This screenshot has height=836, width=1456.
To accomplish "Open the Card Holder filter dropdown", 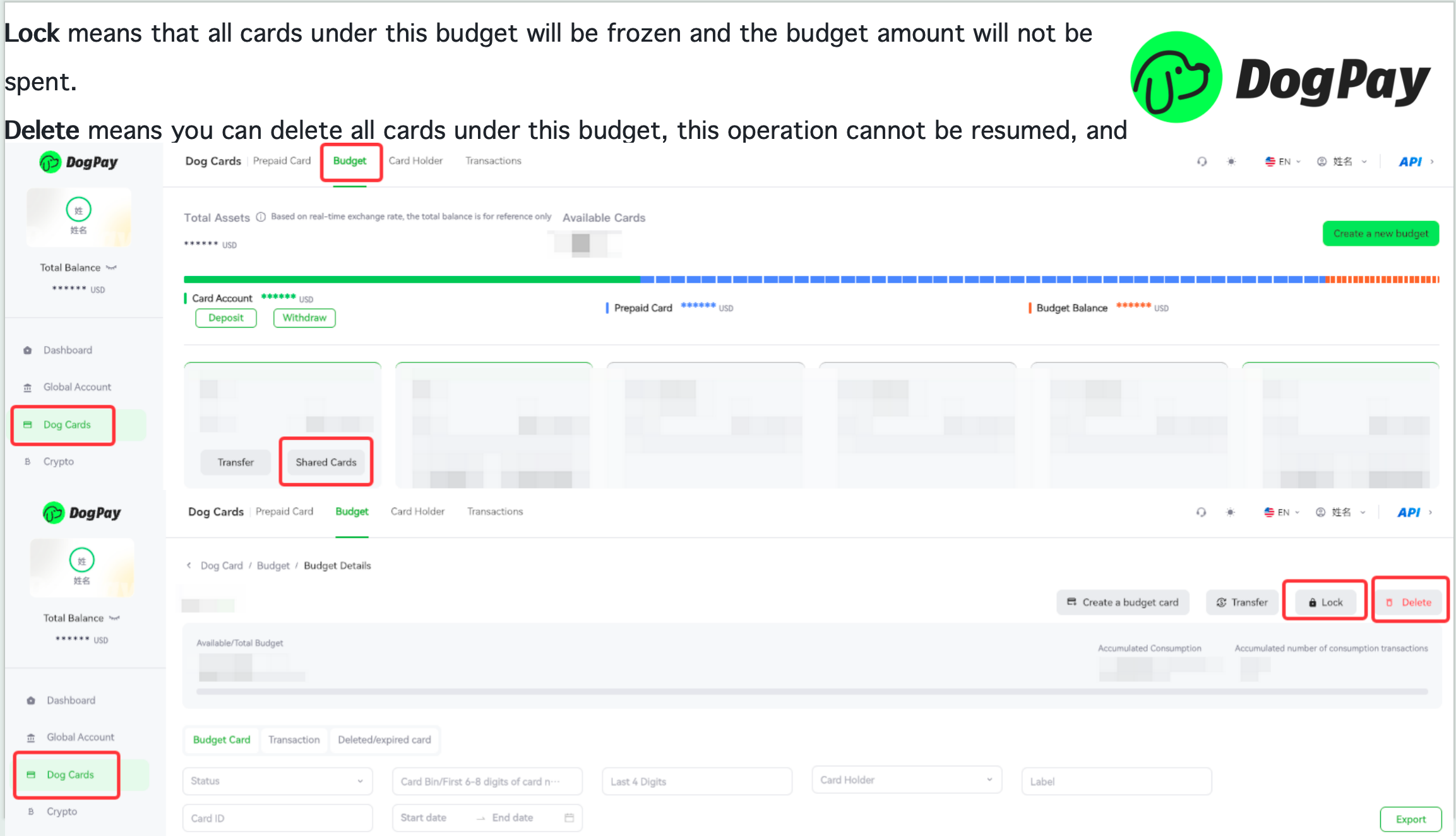I will tap(907, 780).
